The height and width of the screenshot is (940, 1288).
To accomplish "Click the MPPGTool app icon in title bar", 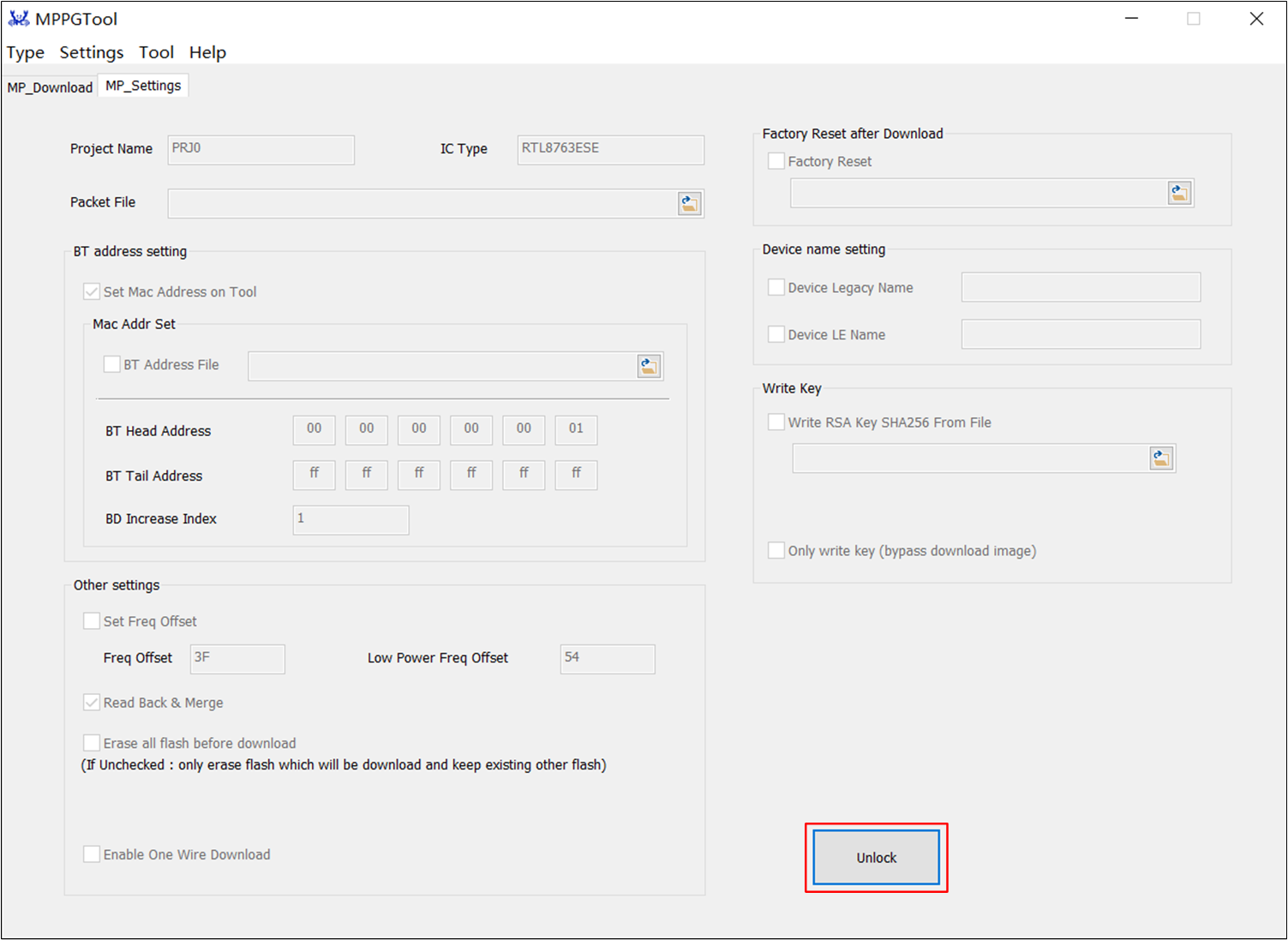I will (x=18, y=18).
